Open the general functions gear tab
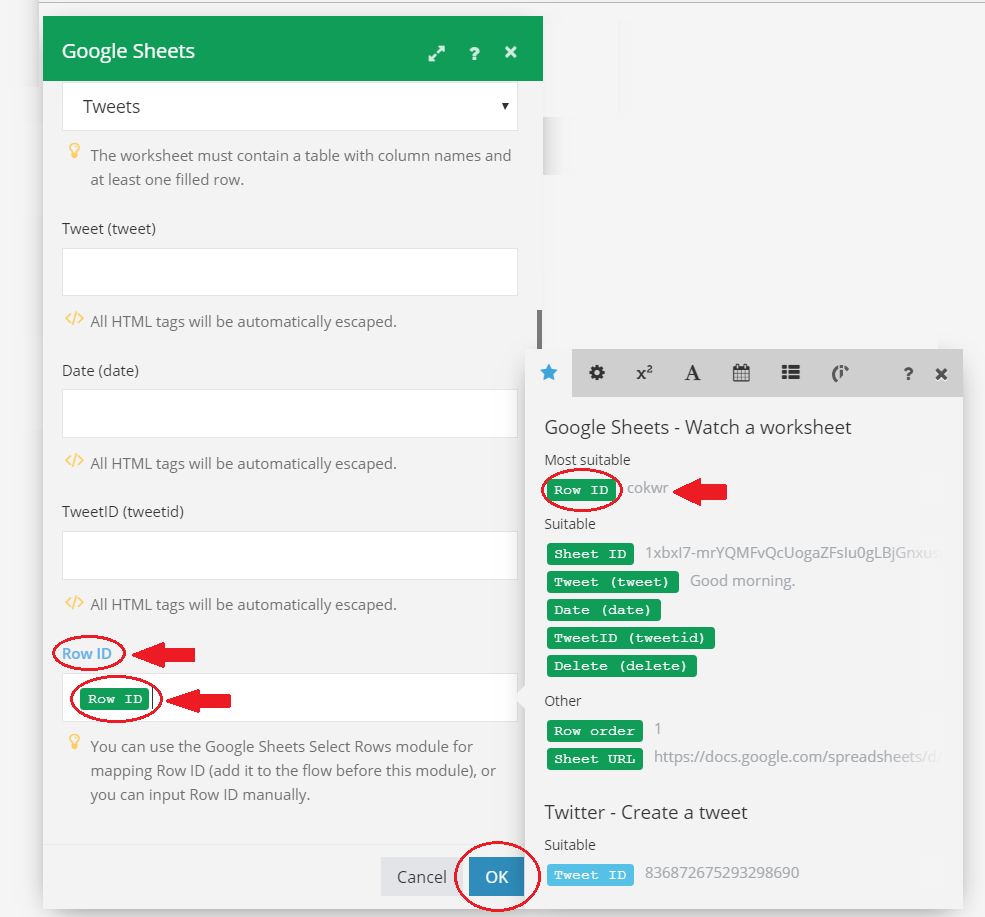Image resolution: width=985 pixels, height=917 pixels. (x=597, y=373)
